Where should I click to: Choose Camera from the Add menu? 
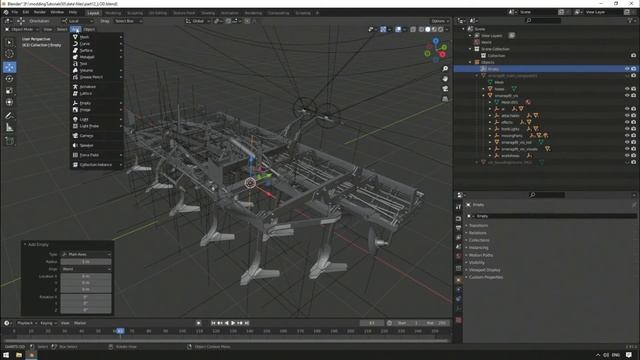[97, 136]
